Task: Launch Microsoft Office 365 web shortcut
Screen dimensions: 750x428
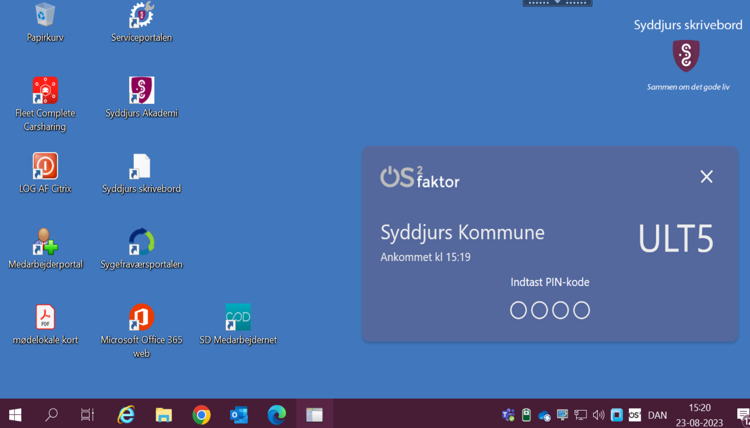Action: pos(141,317)
